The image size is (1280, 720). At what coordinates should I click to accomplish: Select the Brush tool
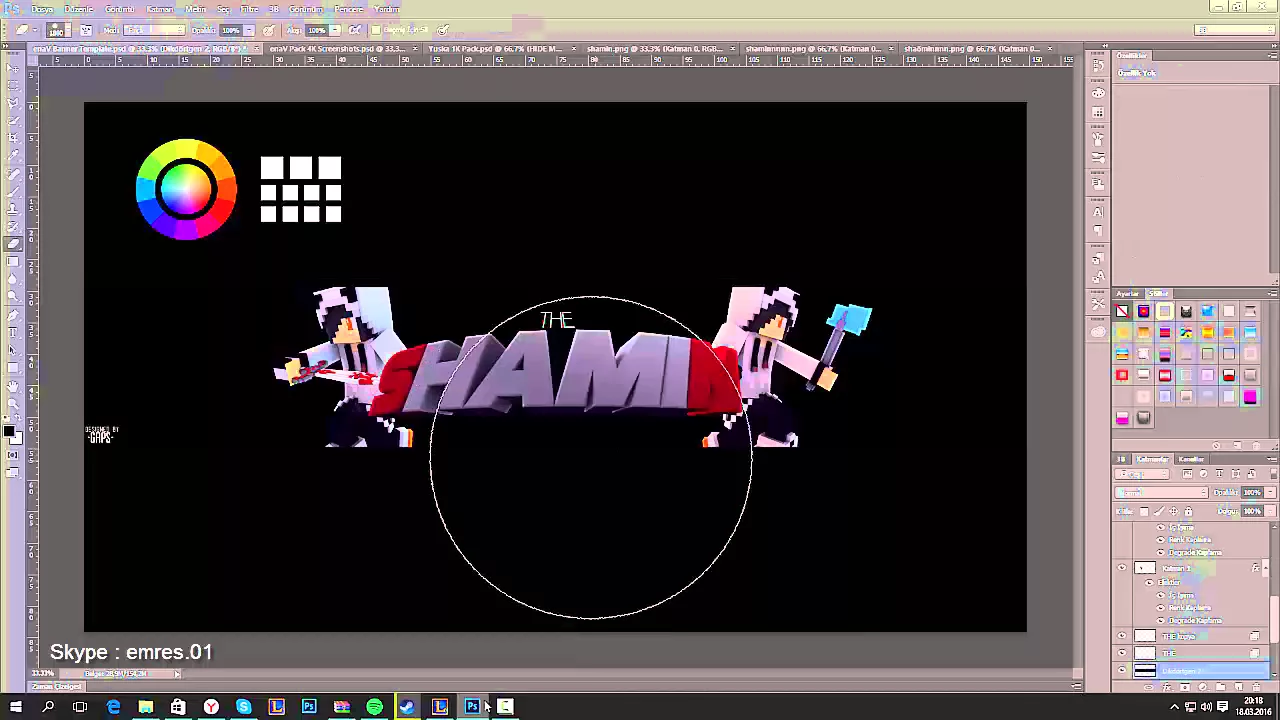click(13, 192)
